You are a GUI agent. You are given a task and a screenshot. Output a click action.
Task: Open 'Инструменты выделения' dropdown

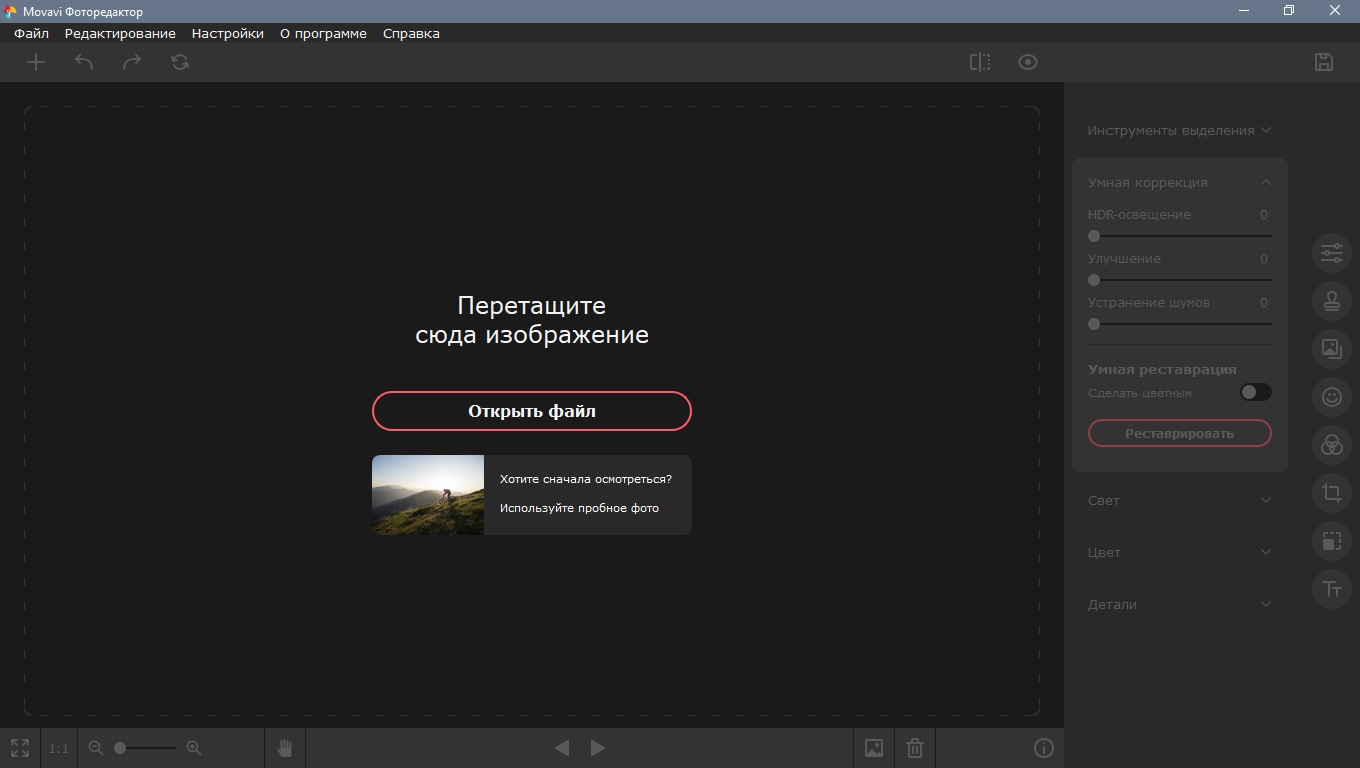pyautogui.click(x=1179, y=130)
